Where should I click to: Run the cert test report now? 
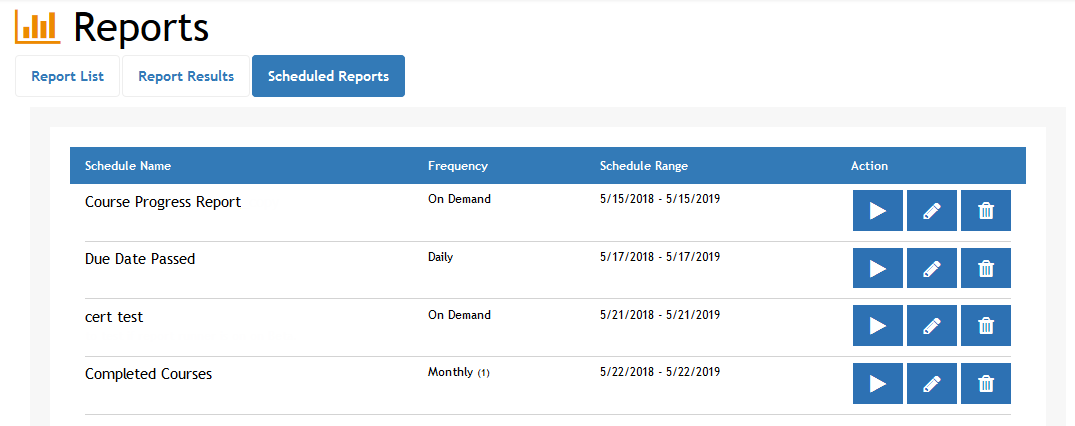point(877,326)
